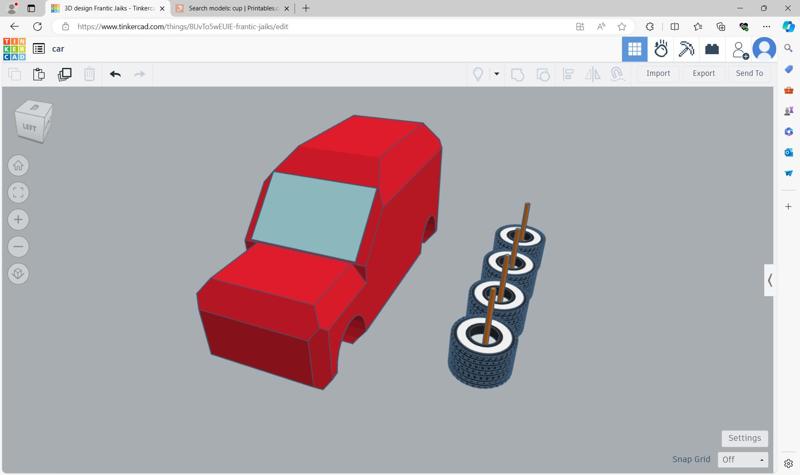Open the design list menu icon
The height and width of the screenshot is (475, 800).
click(39, 48)
